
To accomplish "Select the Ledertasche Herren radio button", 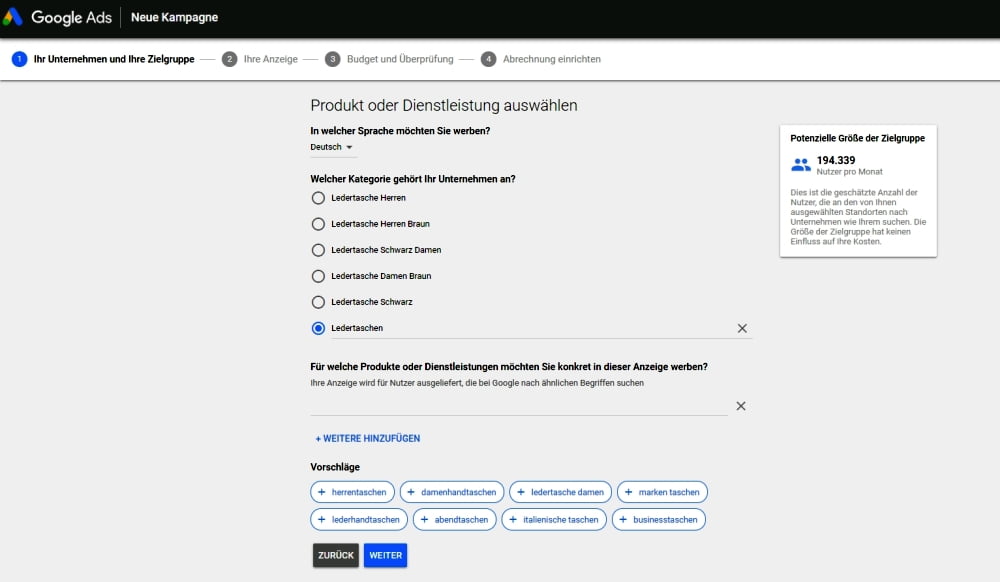I will point(318,198).
